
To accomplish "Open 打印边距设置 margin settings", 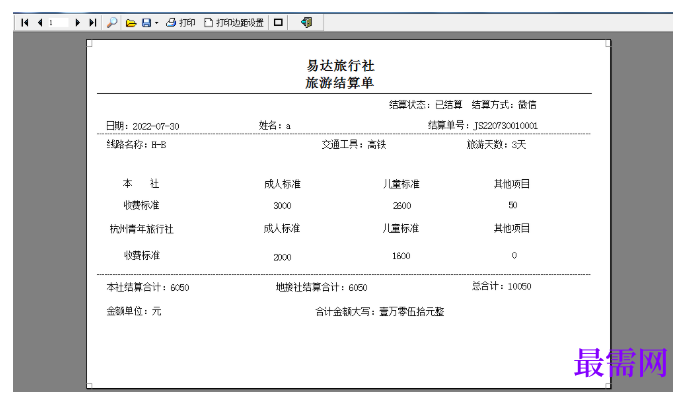I will point(234,23).
